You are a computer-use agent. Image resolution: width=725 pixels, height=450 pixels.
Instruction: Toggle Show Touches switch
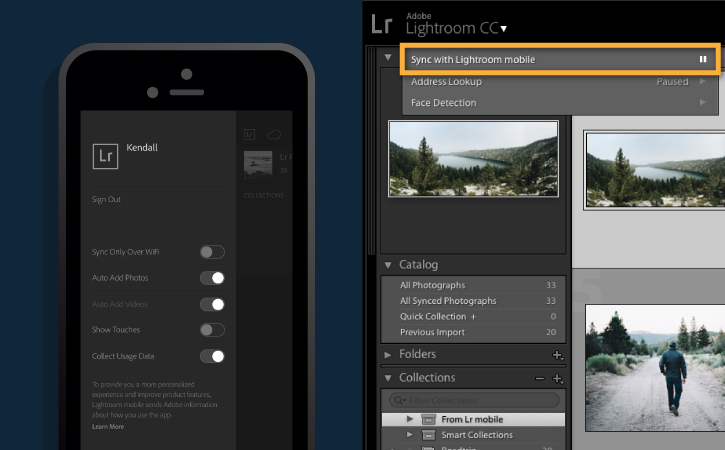[212, 330]
